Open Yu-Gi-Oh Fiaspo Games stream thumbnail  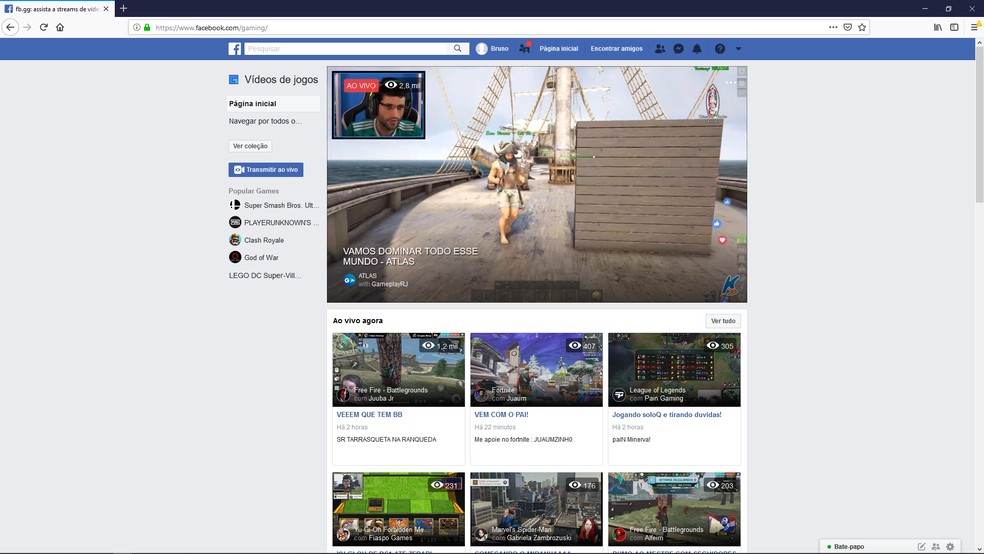pyautogui.click(x=398, y=509)
